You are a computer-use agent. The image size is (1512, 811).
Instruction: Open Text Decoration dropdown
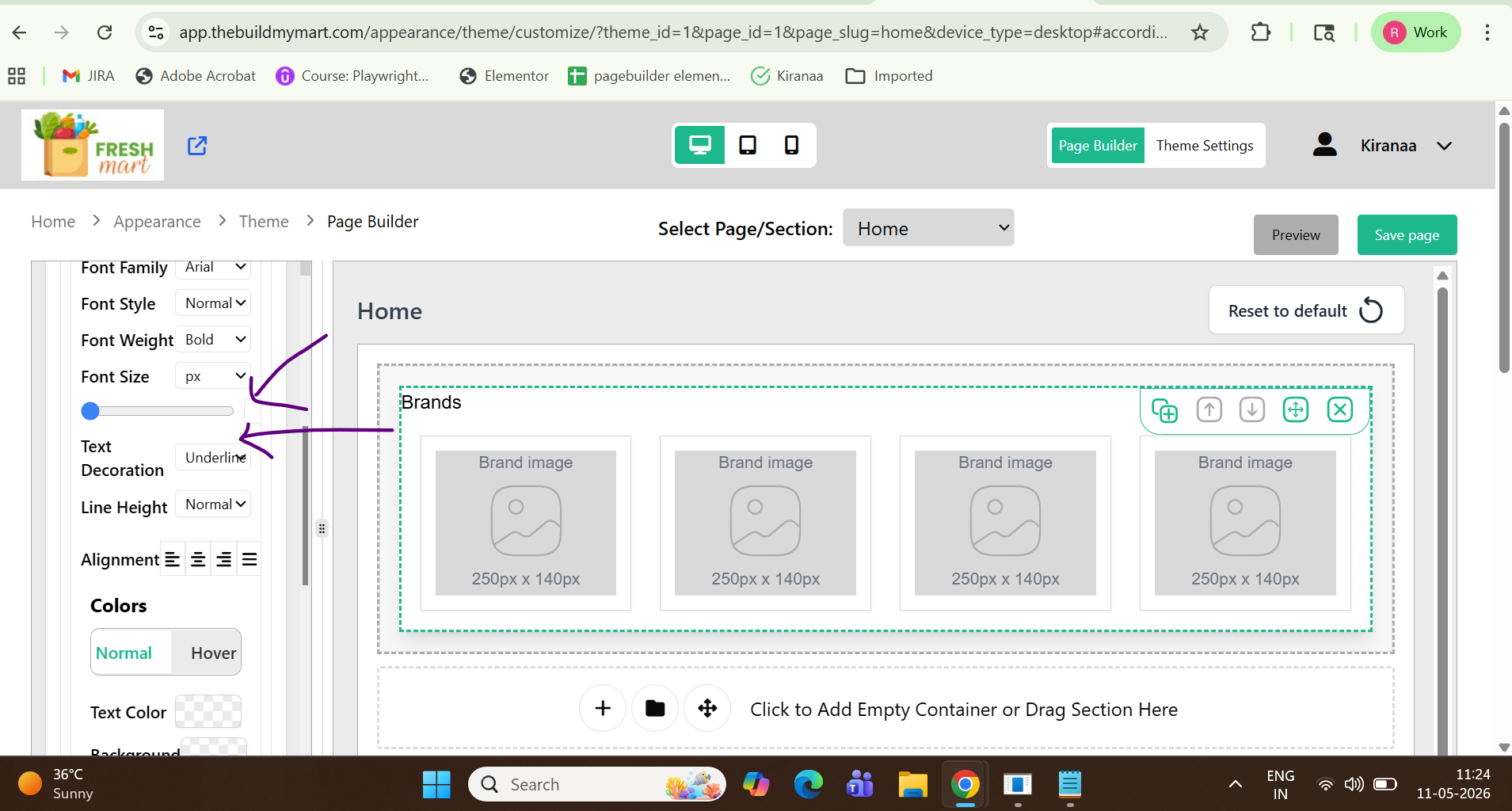click(213, 458)
